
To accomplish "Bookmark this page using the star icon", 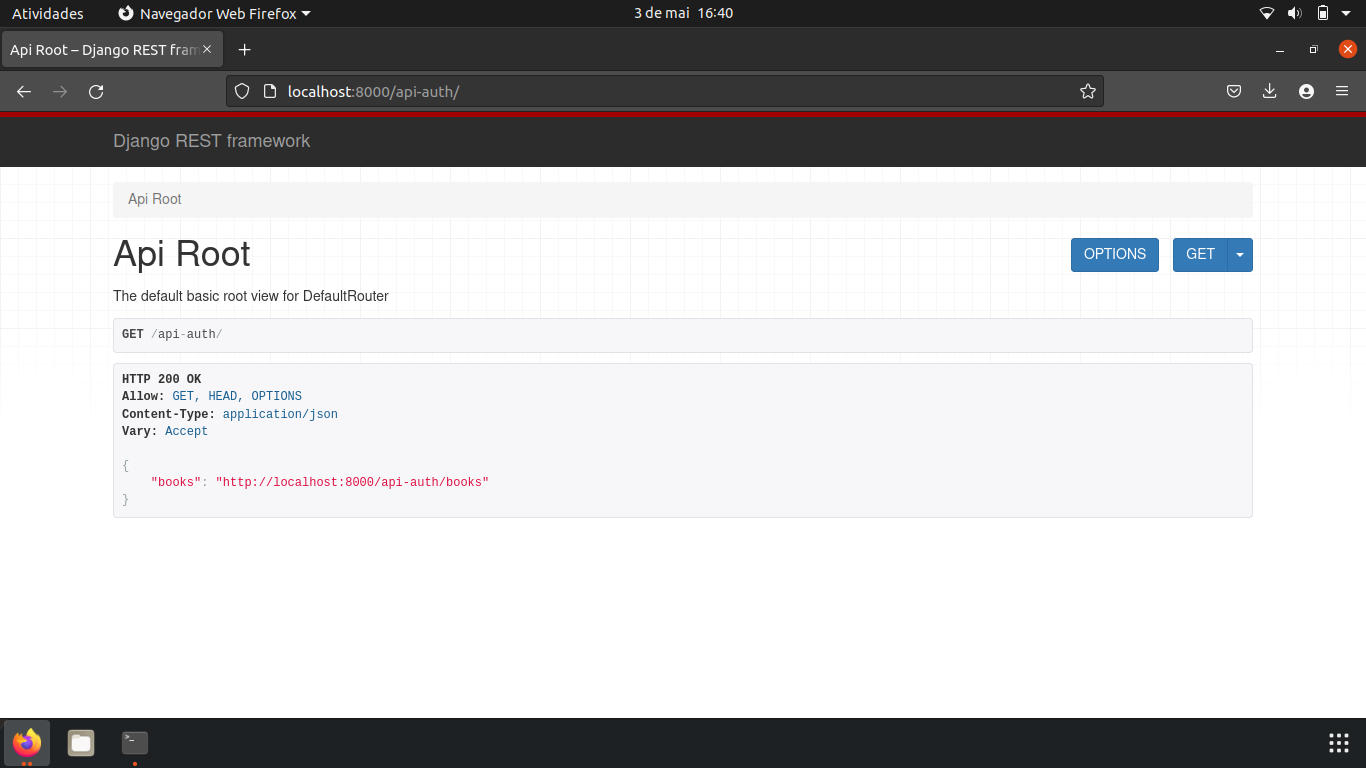I will (x=1088, y=91).
